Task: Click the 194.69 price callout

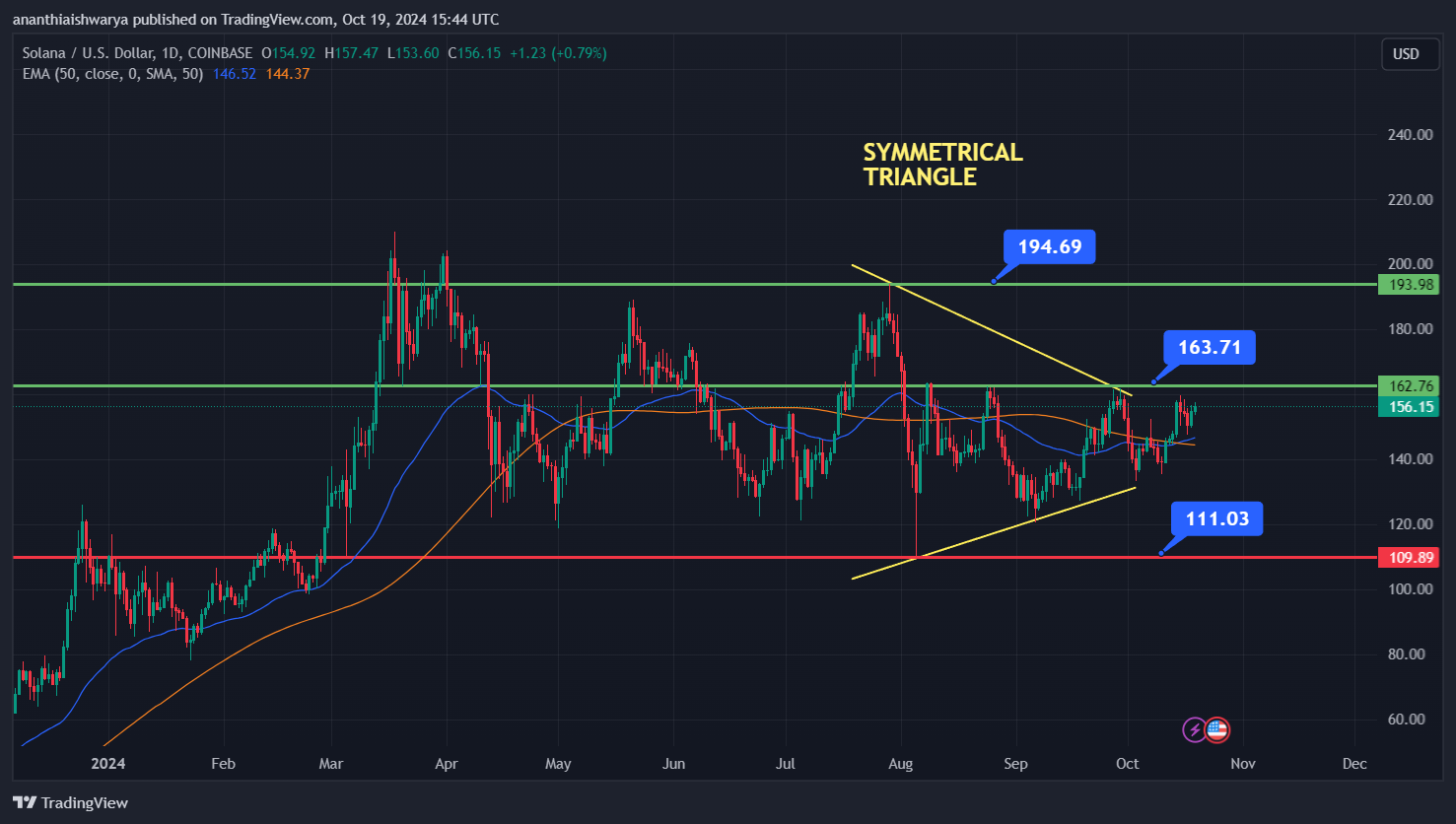Action: click(x=1049, y=246)
